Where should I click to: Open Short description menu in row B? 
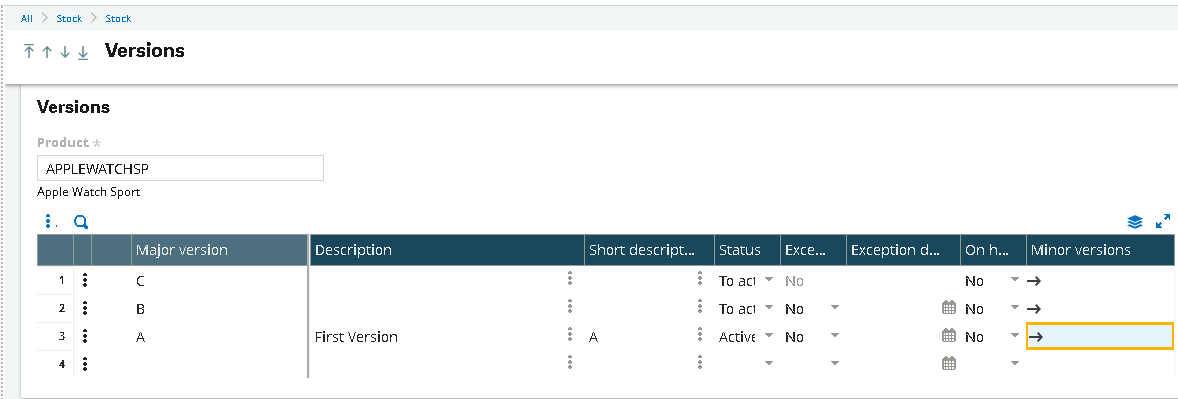(699, 307)
